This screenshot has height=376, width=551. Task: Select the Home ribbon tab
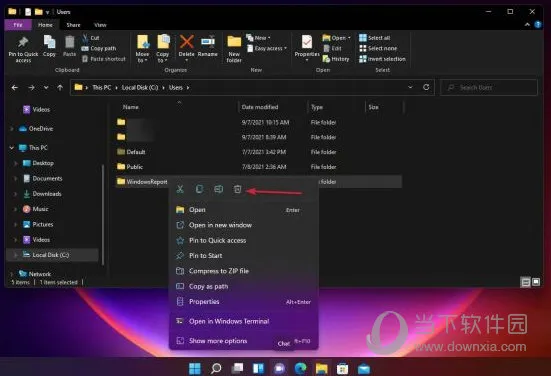click(45, 25)
